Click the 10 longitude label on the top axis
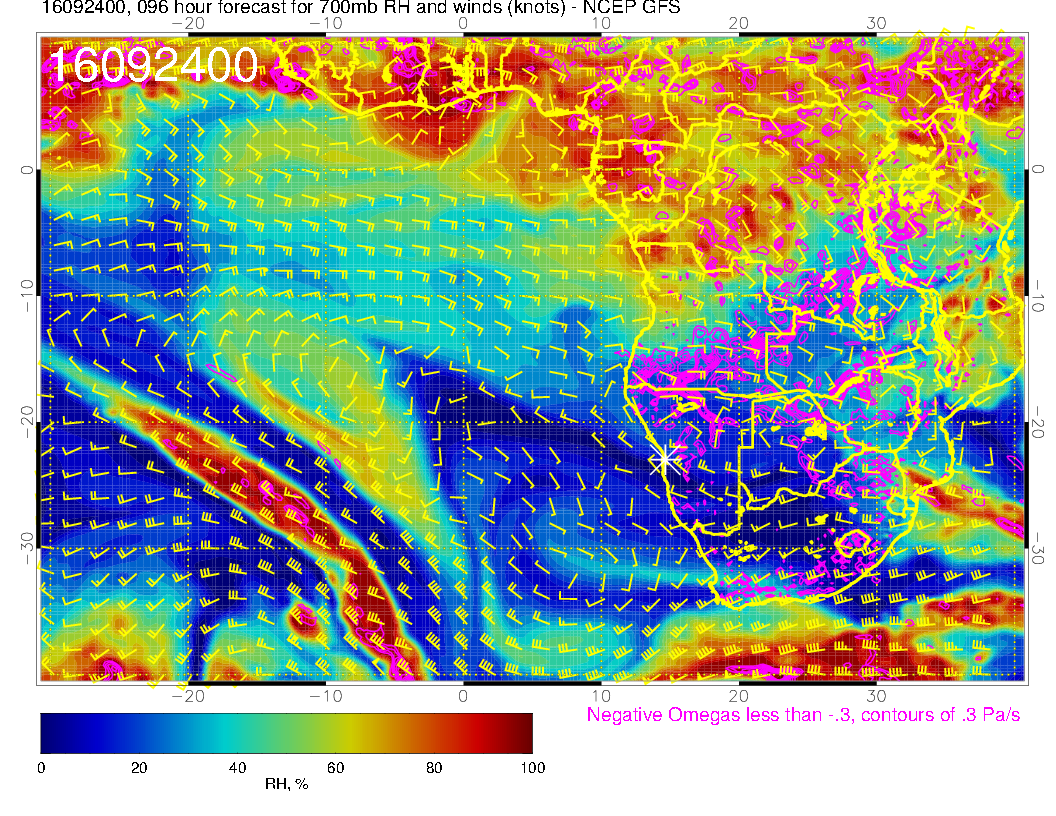 pos(601,24)
